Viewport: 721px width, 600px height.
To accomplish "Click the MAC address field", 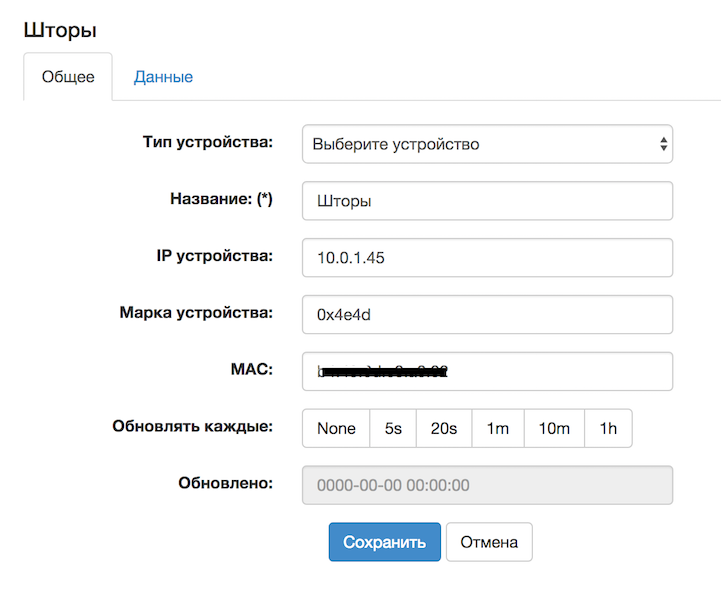I will coord(487,371).
